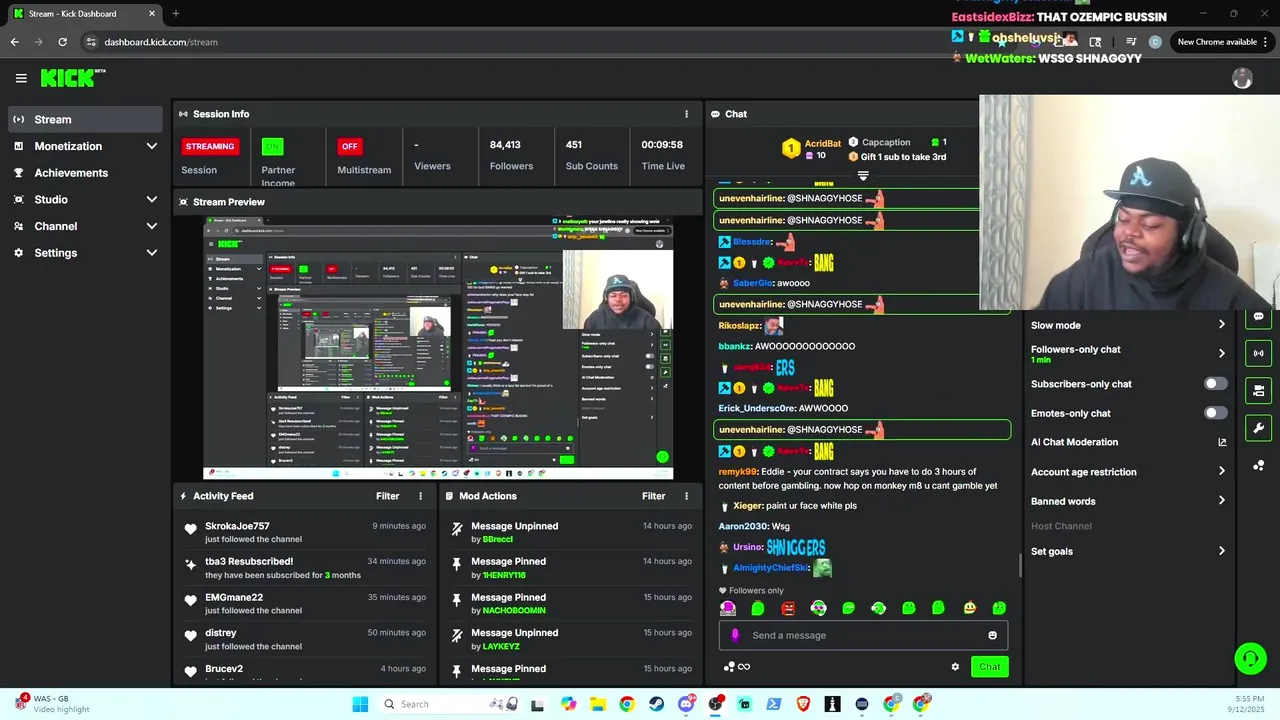Image resolution: width=1280 pixels, height=720 pixels.
Task: Select SkrokaJoe757 follow activity entry
Action: tap(305, 532)
